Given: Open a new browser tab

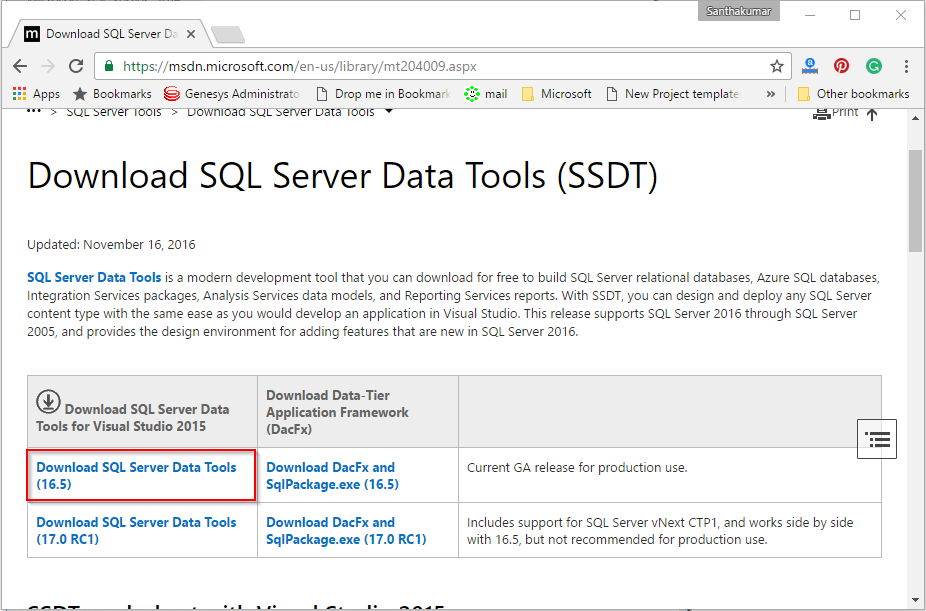Looking at the screenshot, I should coord(228,34).
